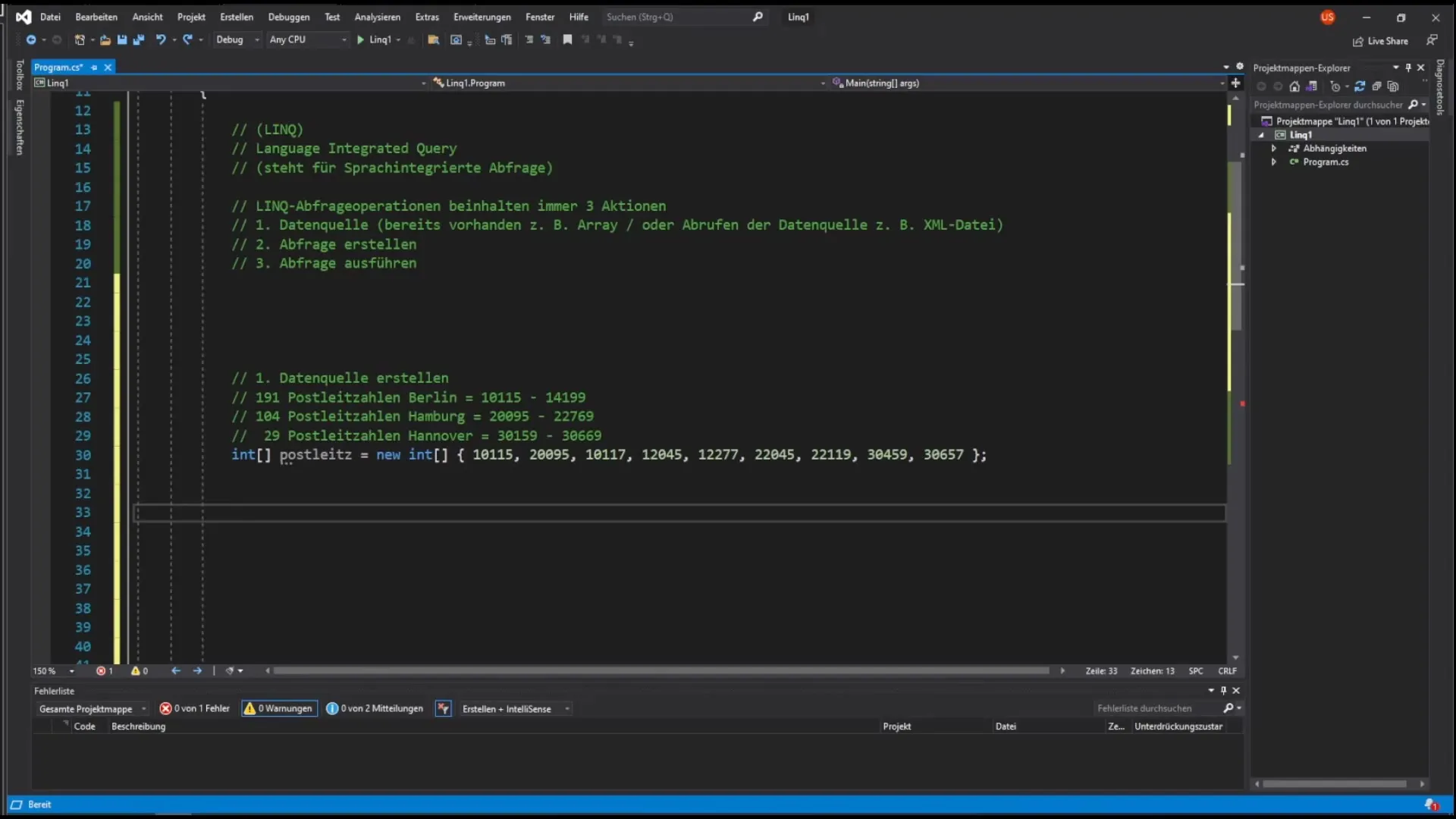Click the Find in Files folder icon

tap(434, 39)
